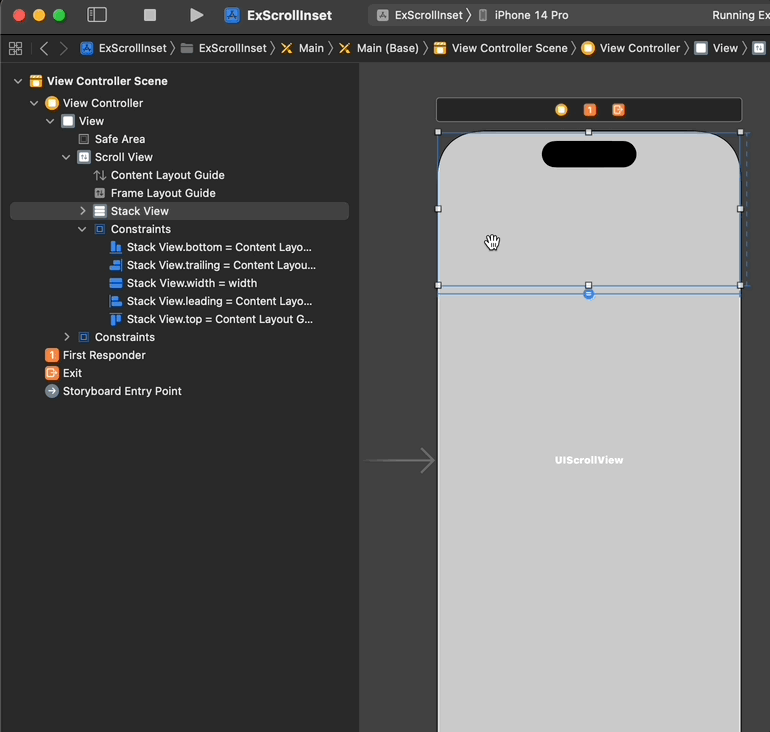
Task: Toggle the navigator sidebar button
Action: pyautogui.click(x=97, y=15)
